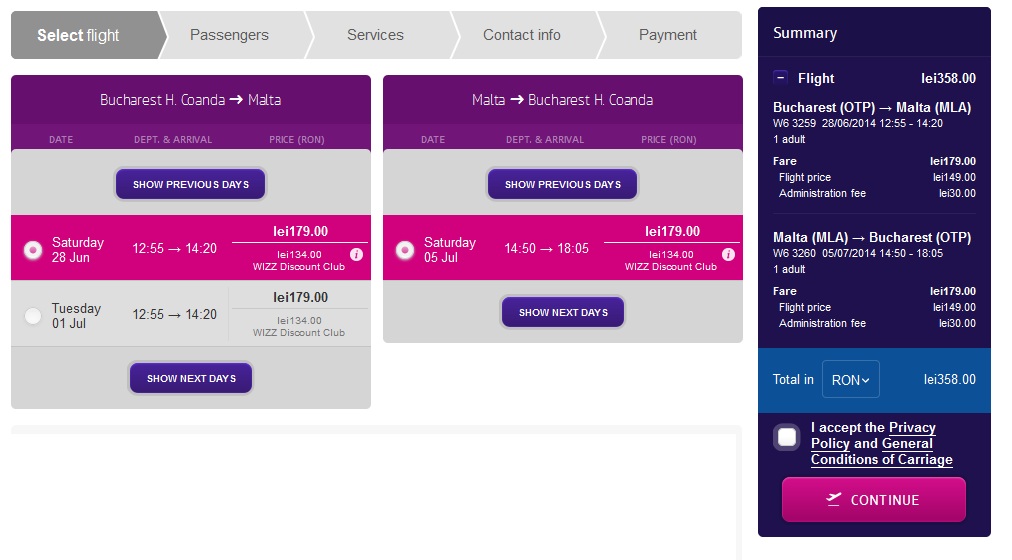The height and width of the screenshot is (560, 1012).
Task: Open the RON currency dropdown
Action: (851, 380)
